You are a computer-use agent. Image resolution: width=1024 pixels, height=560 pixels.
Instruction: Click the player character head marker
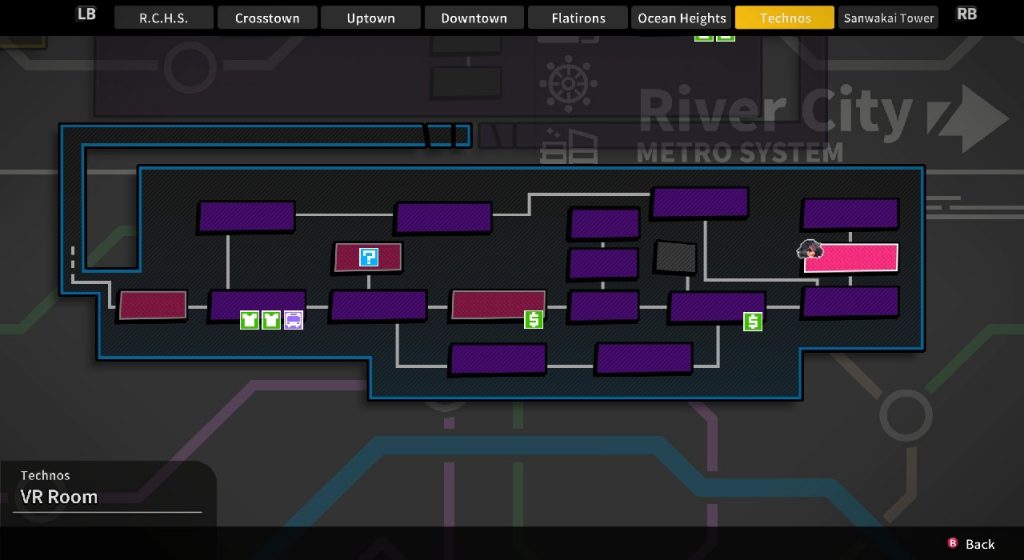pos(810,249)
